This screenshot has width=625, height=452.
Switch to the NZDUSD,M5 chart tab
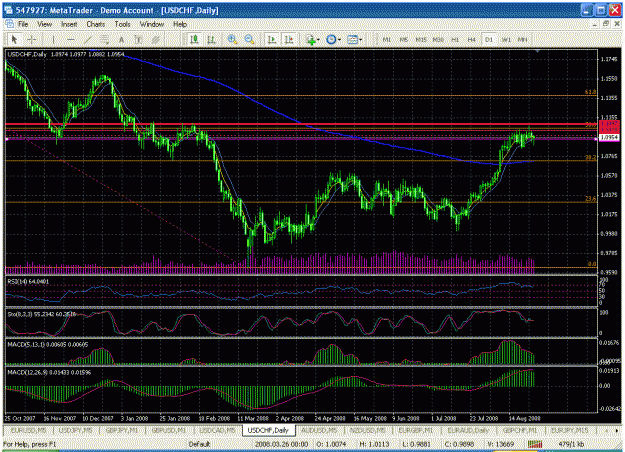tap(368, 430)
